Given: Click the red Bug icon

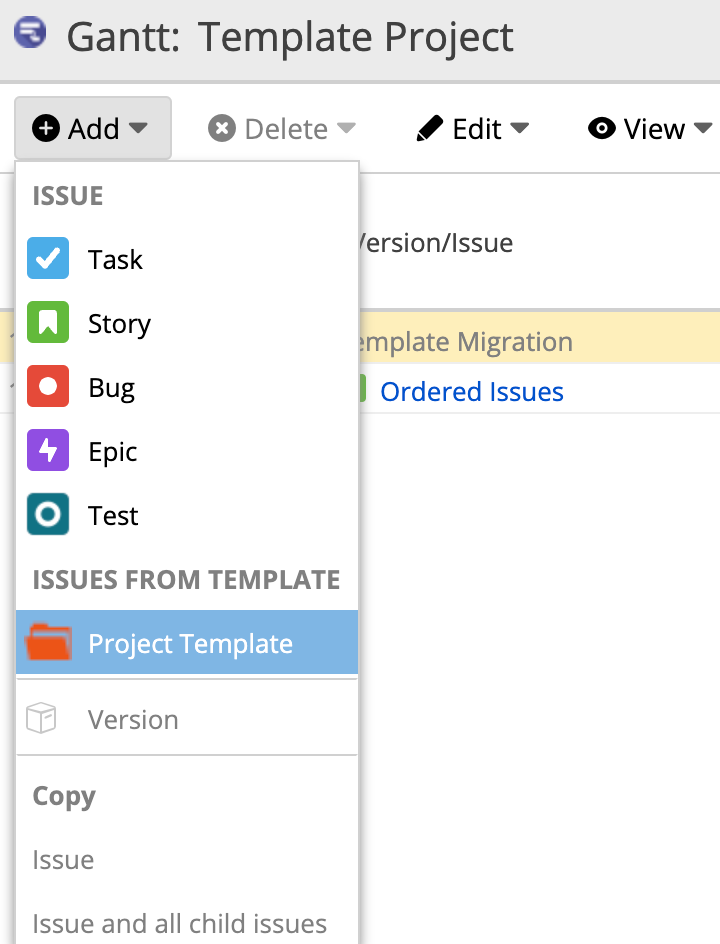Looking at the screenshot, I should (x=48, y=387).
